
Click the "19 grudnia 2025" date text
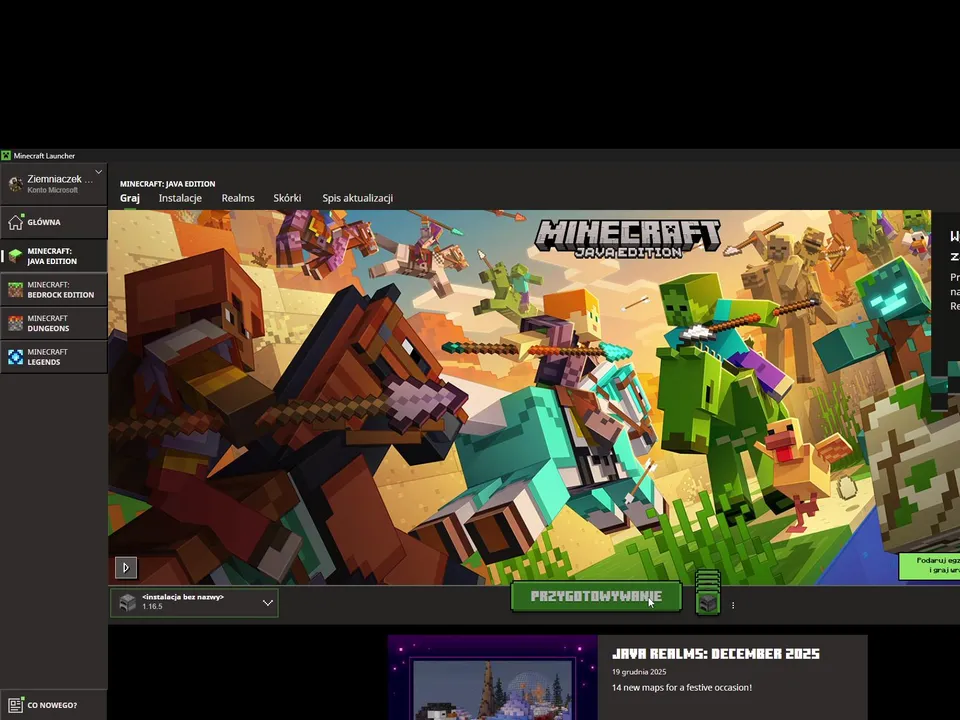coord(639,672)
